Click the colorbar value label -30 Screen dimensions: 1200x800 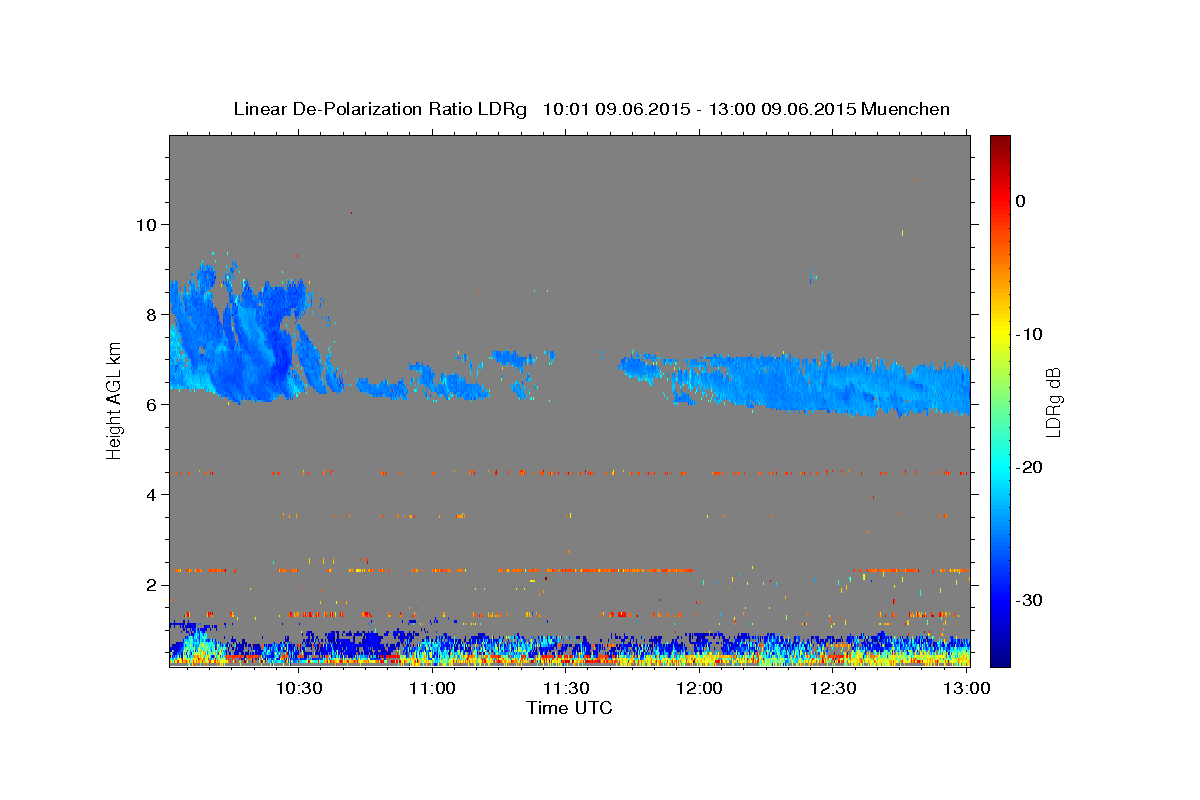point(1029,600)
